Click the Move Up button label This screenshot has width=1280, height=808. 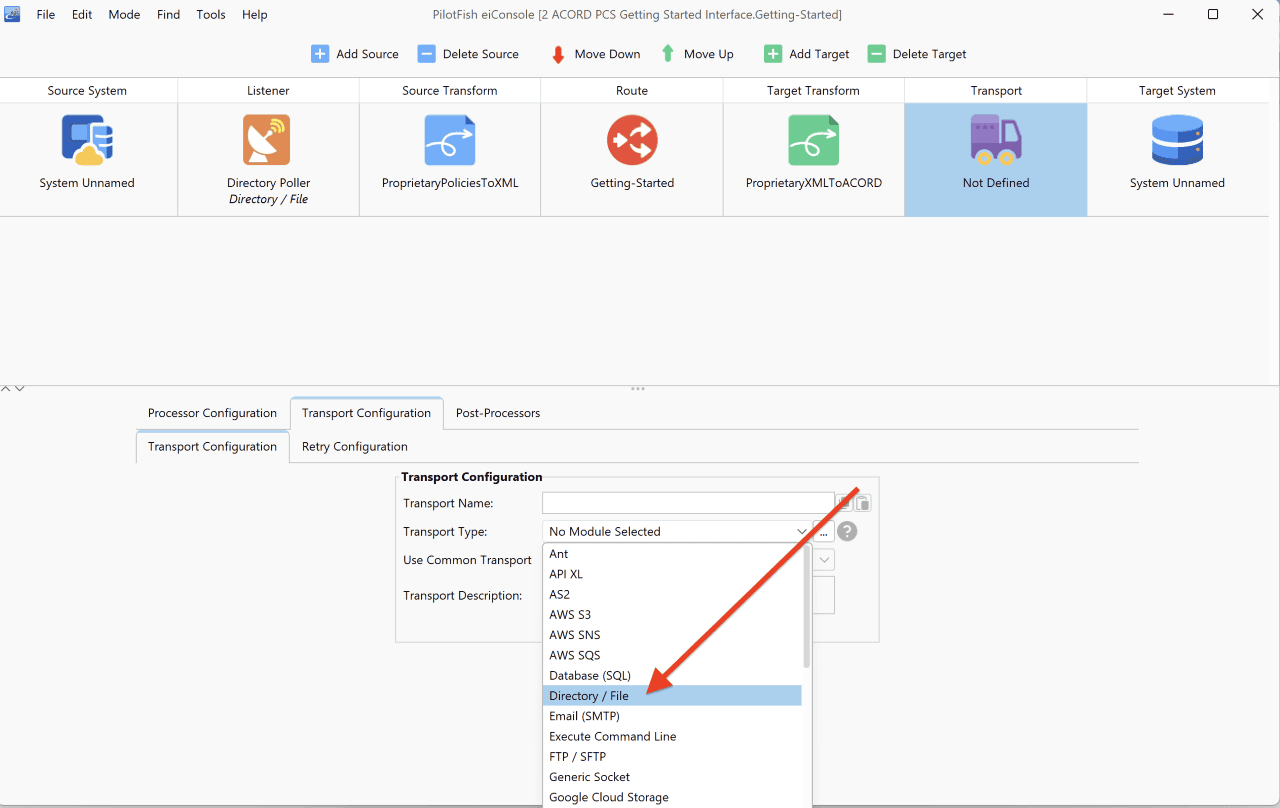[x=709, y=54]
